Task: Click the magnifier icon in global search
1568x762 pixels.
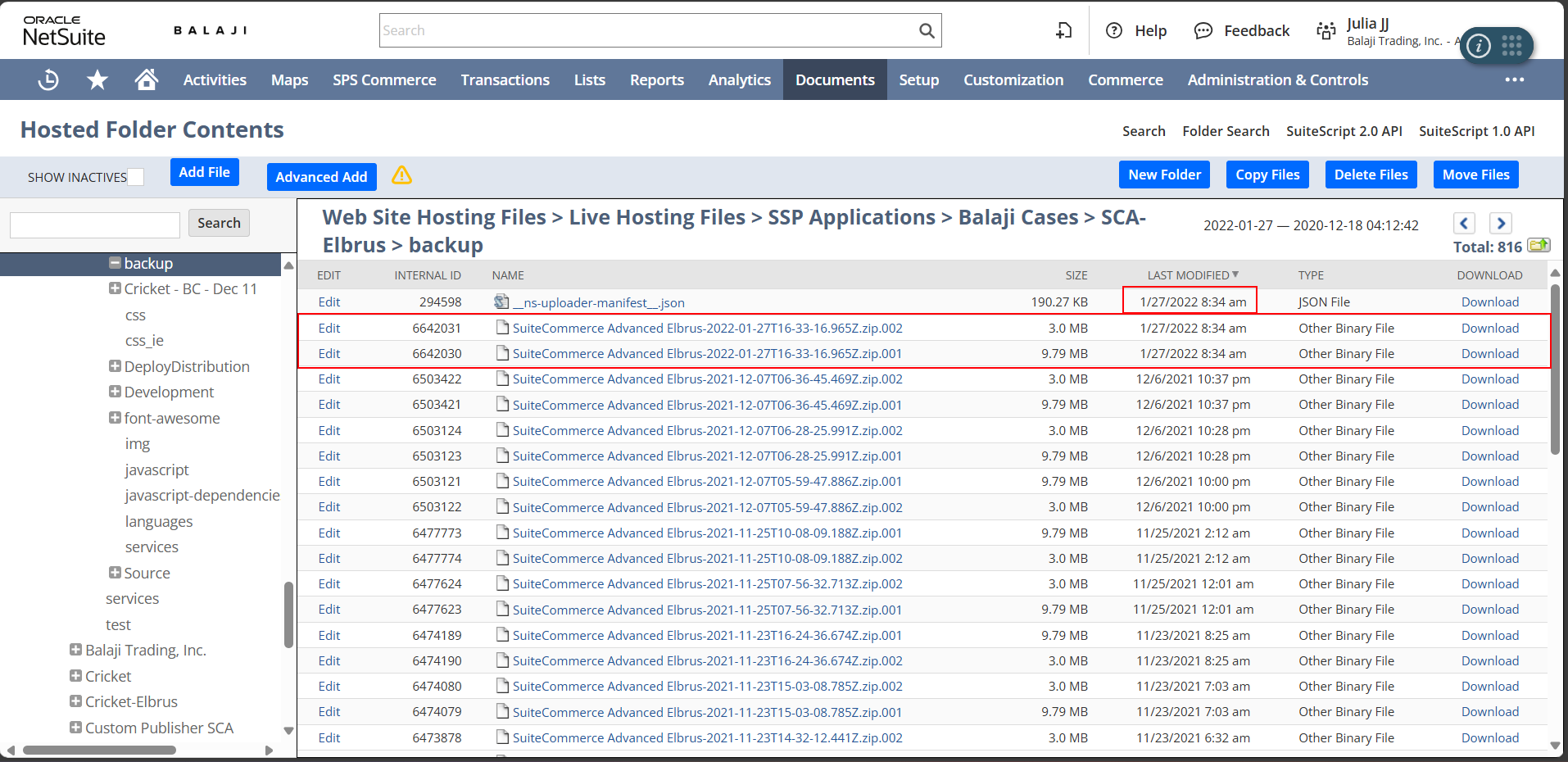Action: coord(927,30)
